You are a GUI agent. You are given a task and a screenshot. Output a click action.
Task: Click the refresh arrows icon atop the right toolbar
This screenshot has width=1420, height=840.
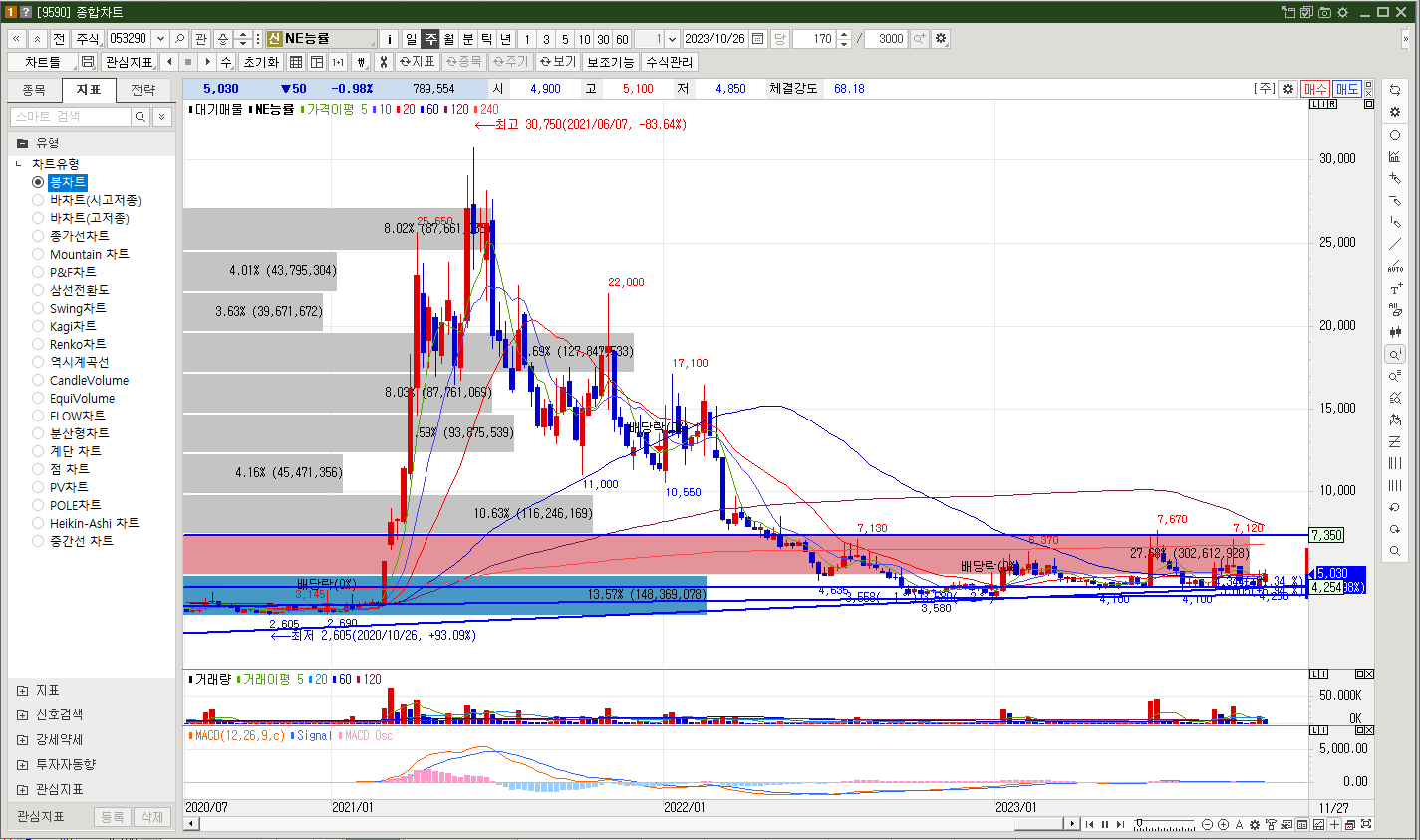pyautogui.click(x=1395, y=91)
